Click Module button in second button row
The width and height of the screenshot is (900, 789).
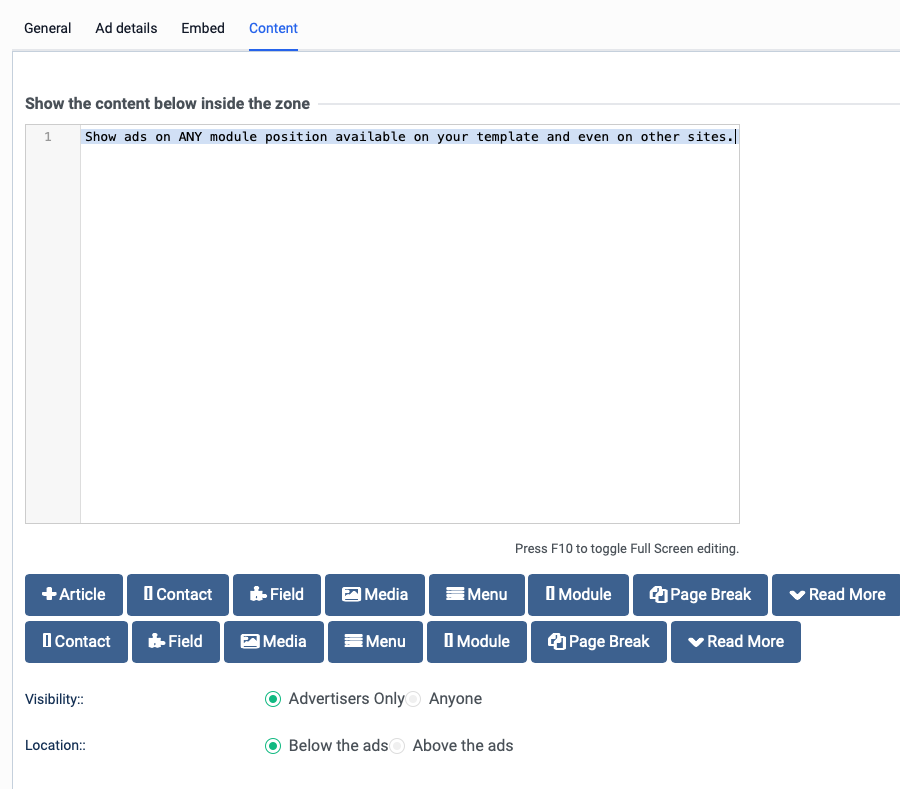tap(477, 642)
